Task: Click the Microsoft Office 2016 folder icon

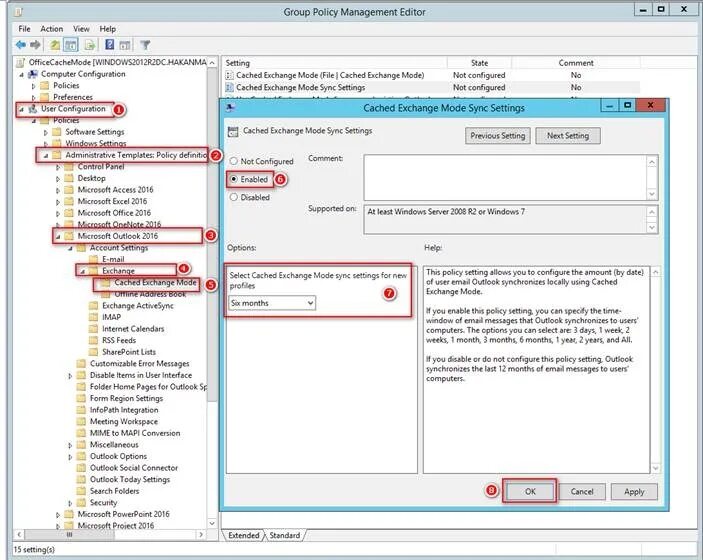Action: tap(69, 213)
